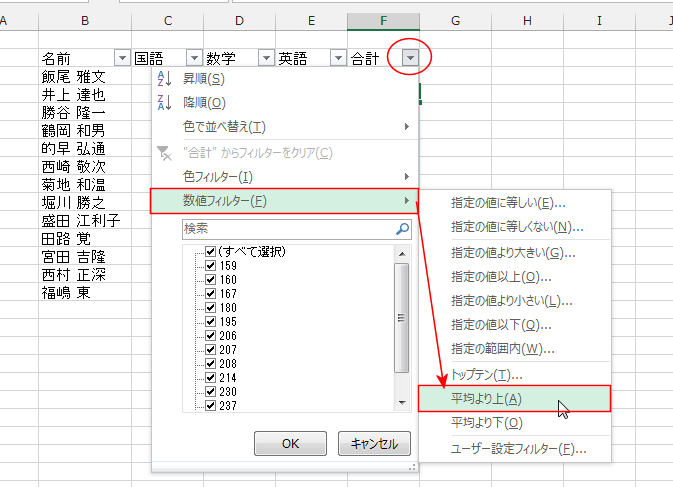
Task: Select 指定の範囲内 filter option
Action: pyautogui.click(x=515, y=349)
